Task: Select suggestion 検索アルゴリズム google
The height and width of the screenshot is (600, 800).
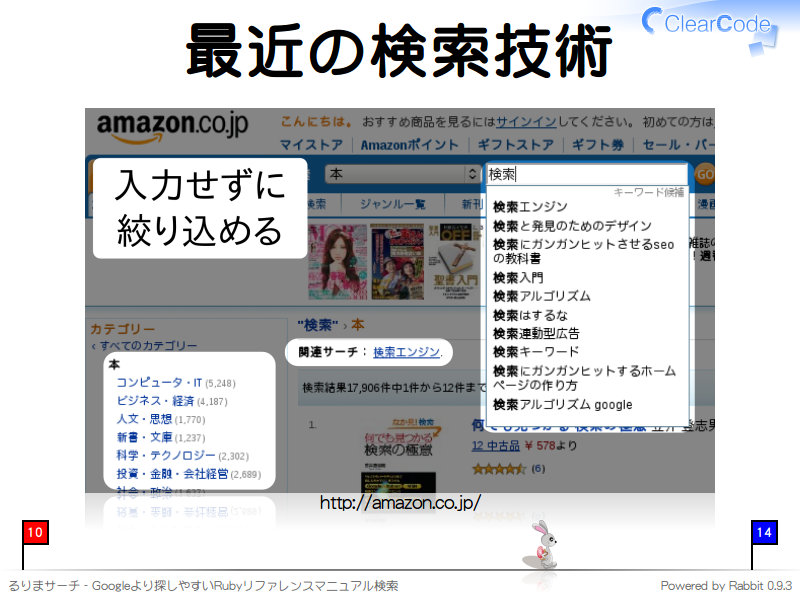Action: coord(562,405)
